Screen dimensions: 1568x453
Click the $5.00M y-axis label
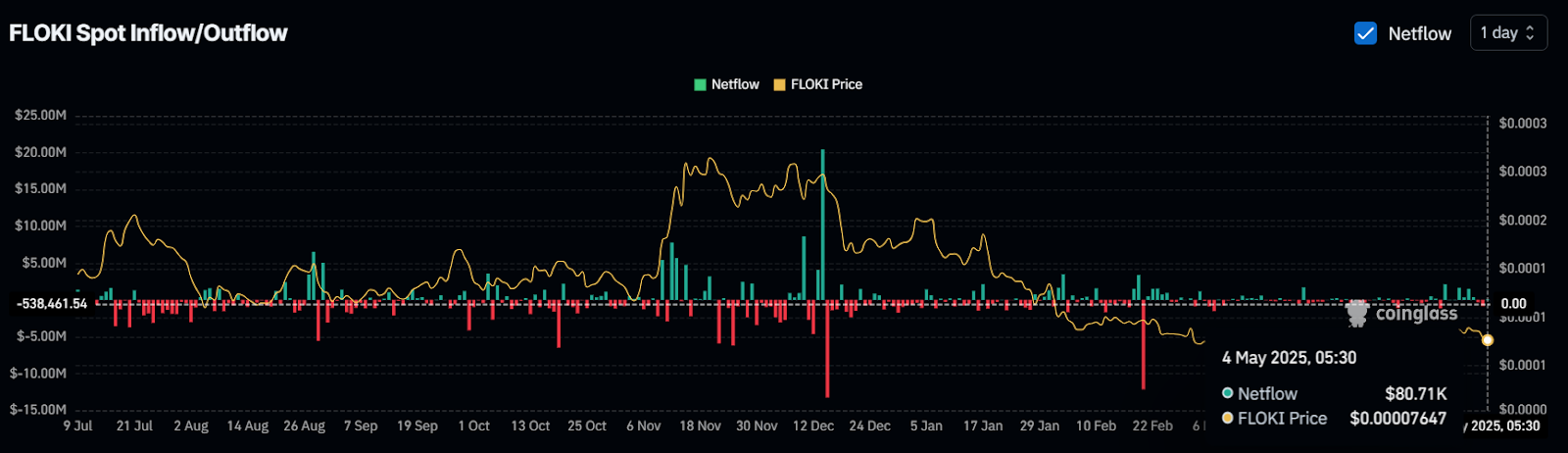pos(44,263)
